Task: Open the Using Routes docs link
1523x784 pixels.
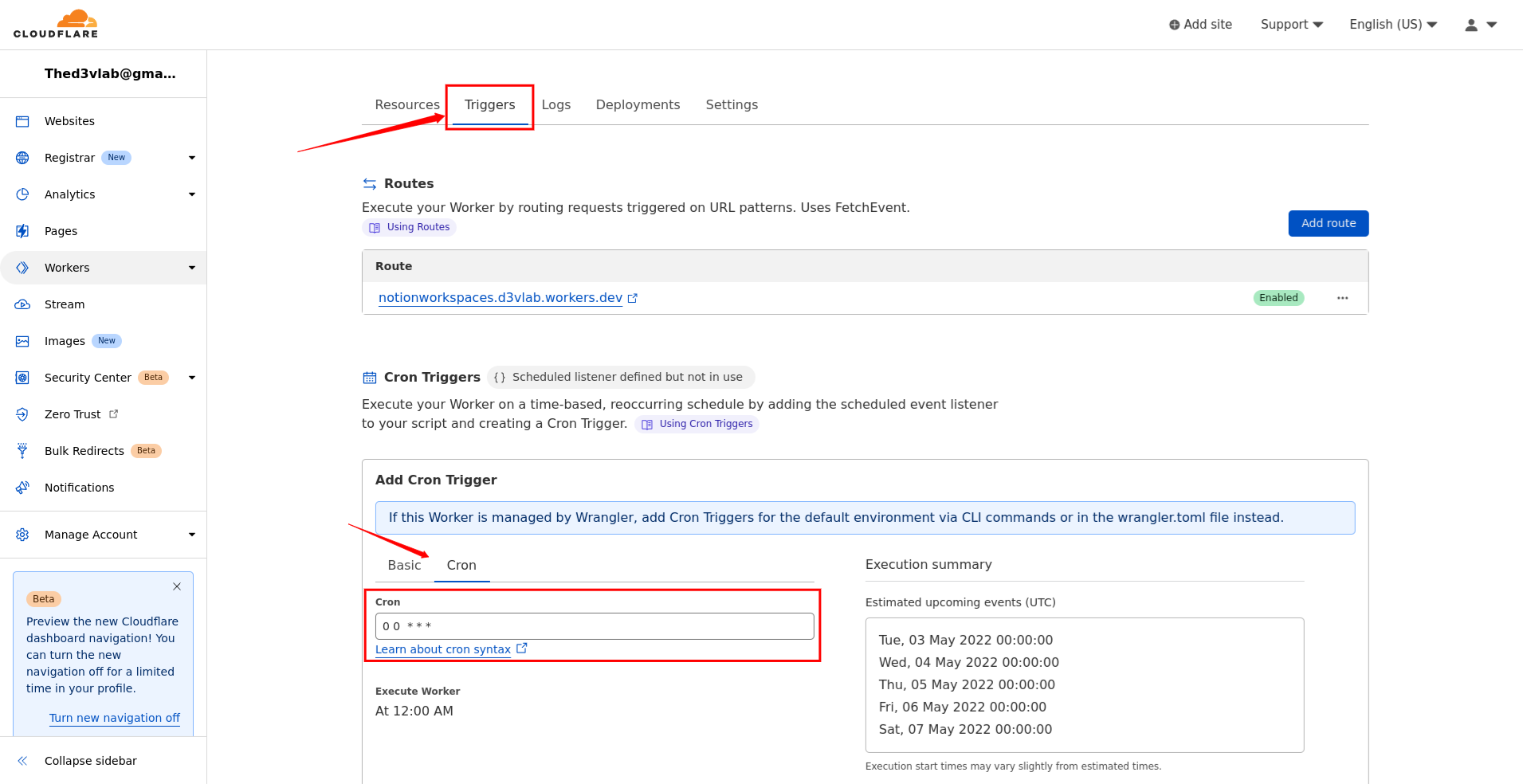Action: pyautogui.click(x=409, y=227)
